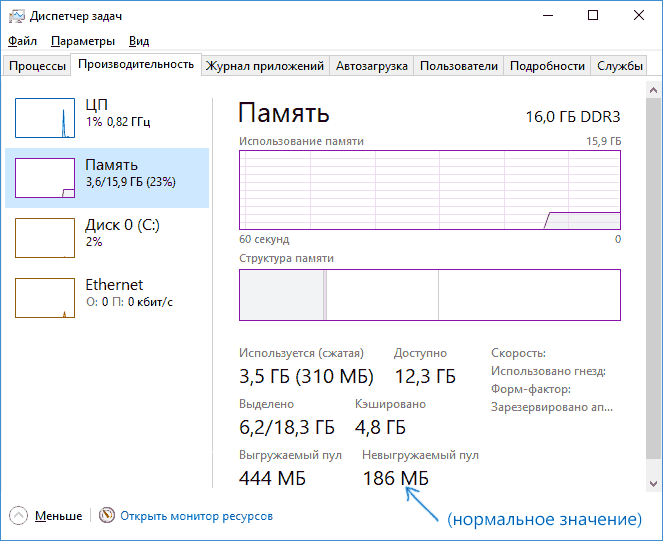Click the Меньше button label

tap(58, 516)
